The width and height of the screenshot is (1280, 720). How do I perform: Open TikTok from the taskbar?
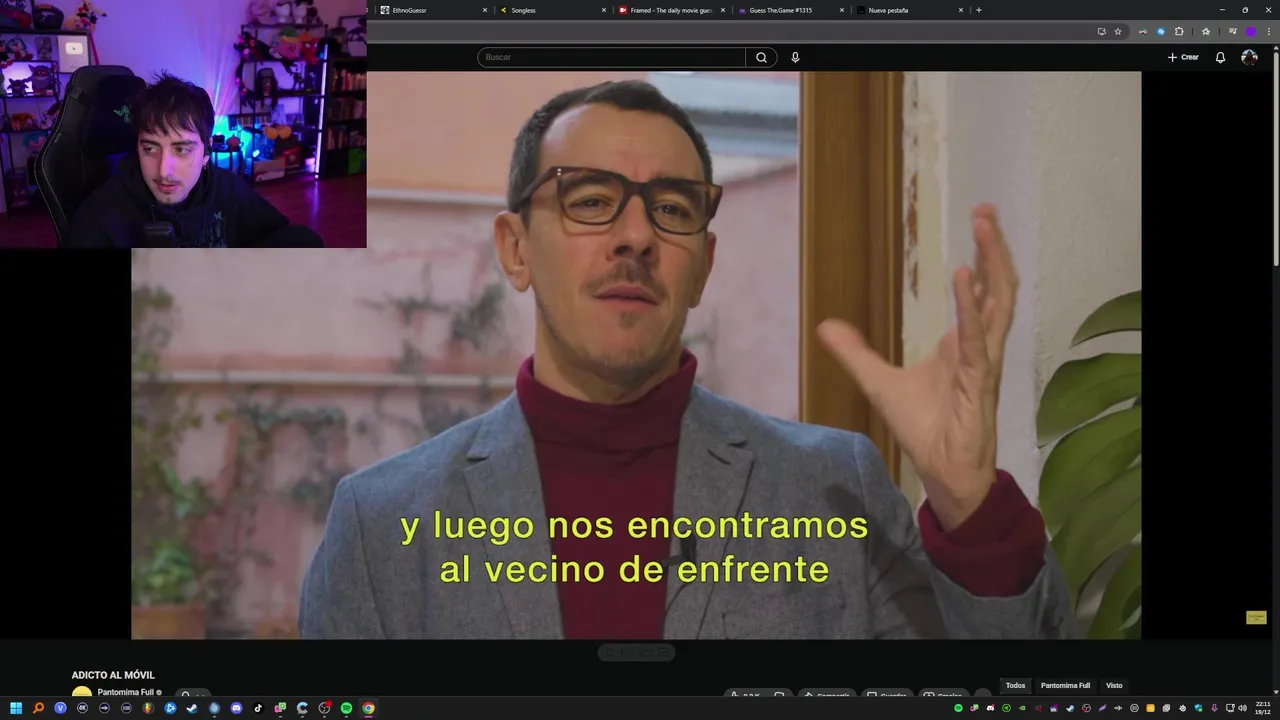258,708
